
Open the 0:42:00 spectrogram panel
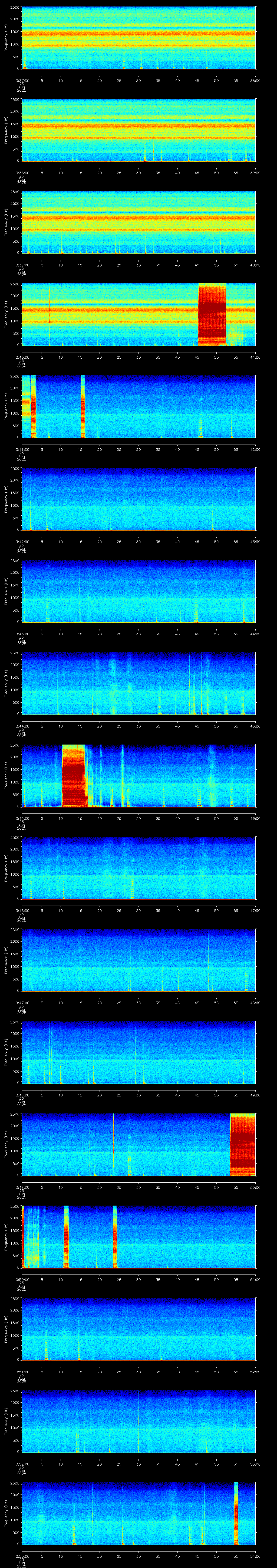[139, 499]
